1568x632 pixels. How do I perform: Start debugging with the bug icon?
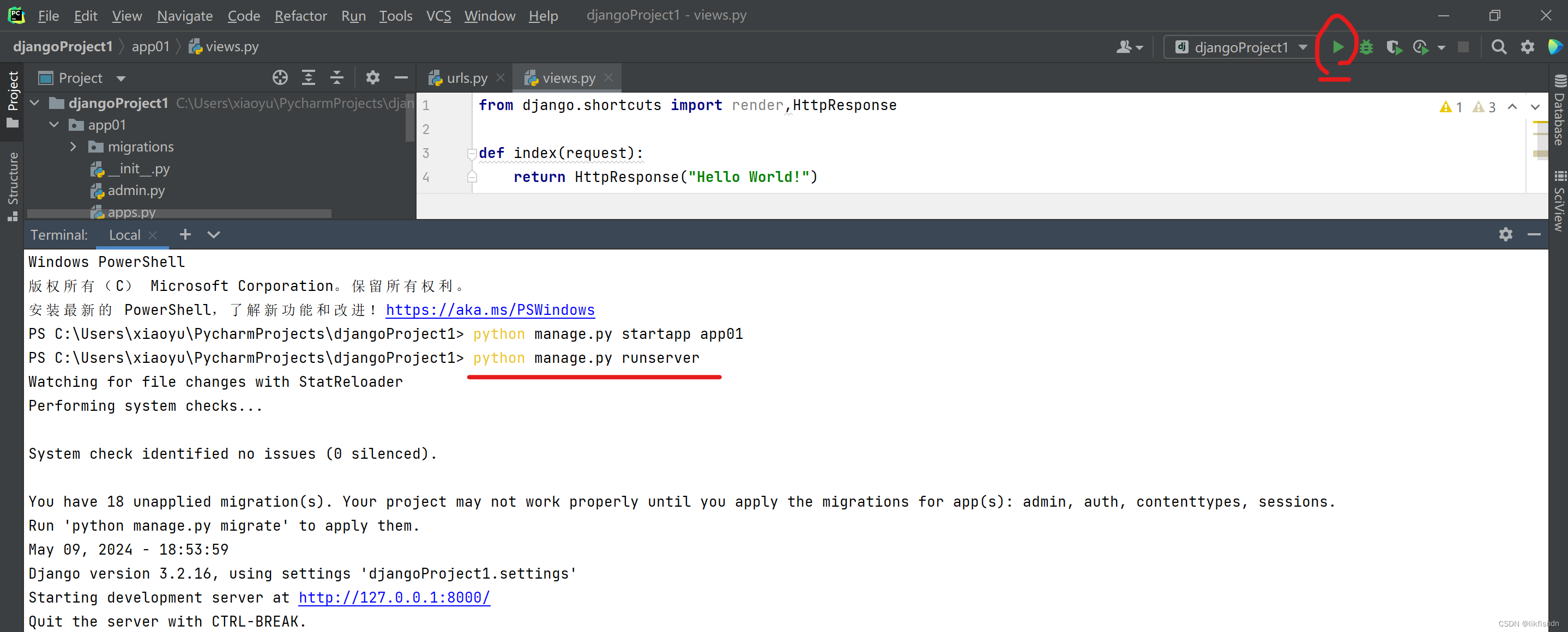(1366, 47)
